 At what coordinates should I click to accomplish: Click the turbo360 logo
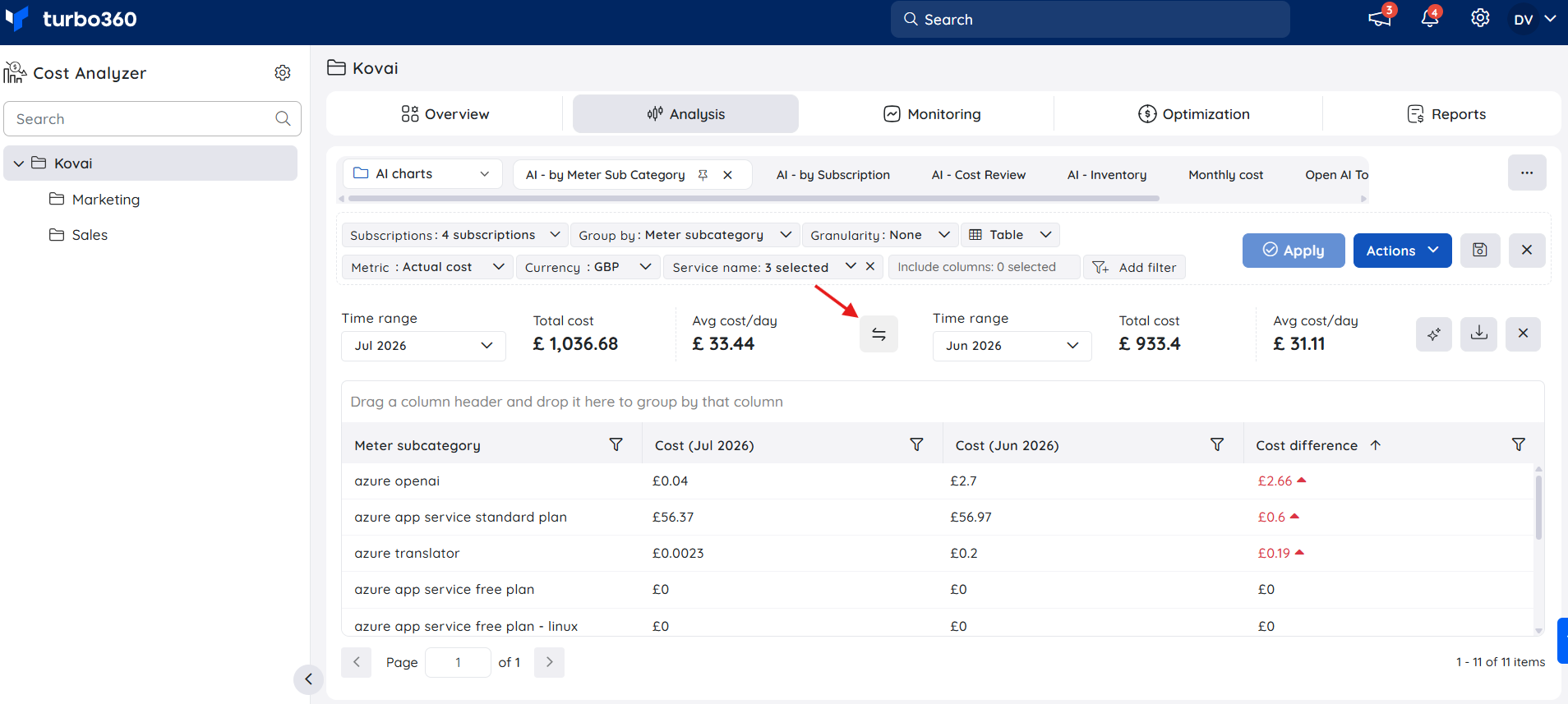pos(71,19)
